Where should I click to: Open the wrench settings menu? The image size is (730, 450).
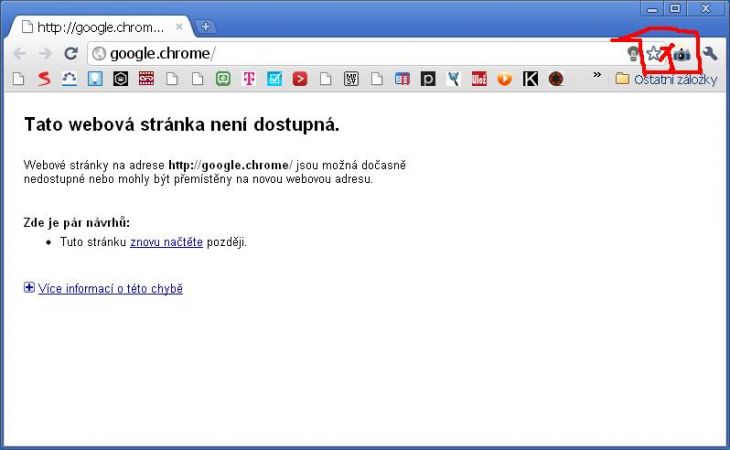pyautogui.click(x=710, y=54)
